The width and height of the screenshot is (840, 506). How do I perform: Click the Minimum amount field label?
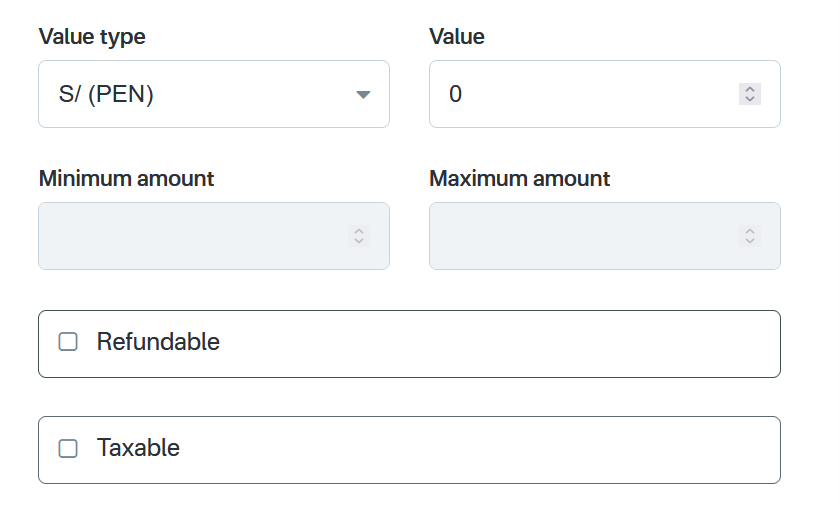pos(126,179)
